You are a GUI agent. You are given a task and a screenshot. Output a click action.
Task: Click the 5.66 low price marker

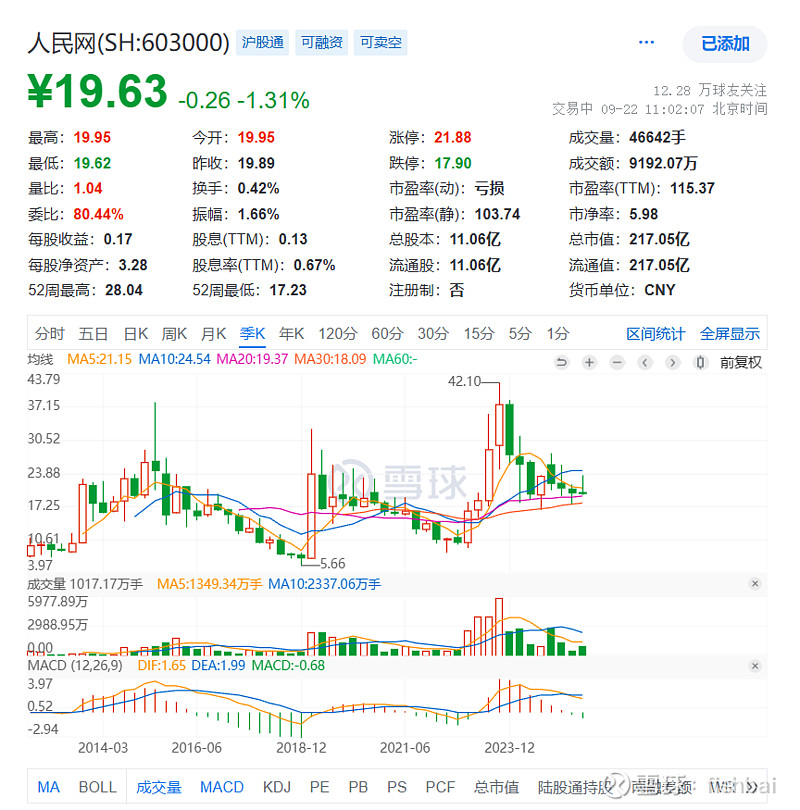[x=333, y=564]
